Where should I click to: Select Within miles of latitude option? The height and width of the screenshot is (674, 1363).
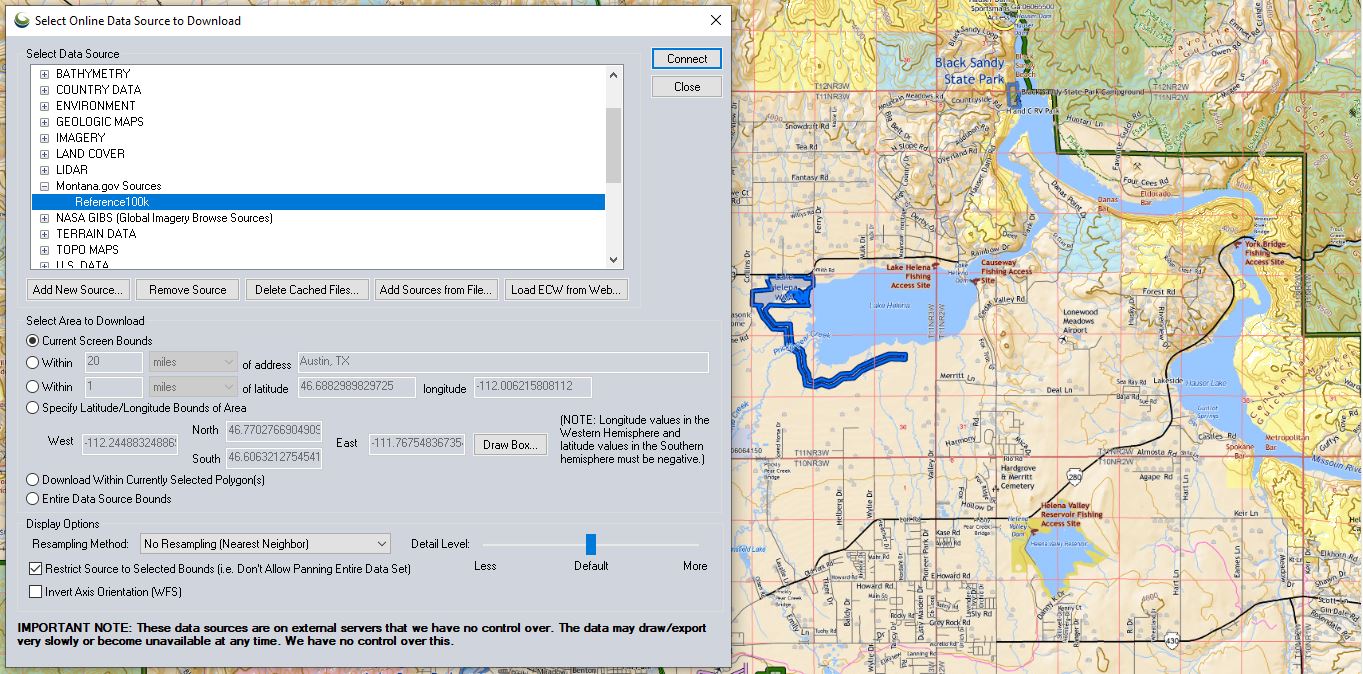(x=33, y=387)
